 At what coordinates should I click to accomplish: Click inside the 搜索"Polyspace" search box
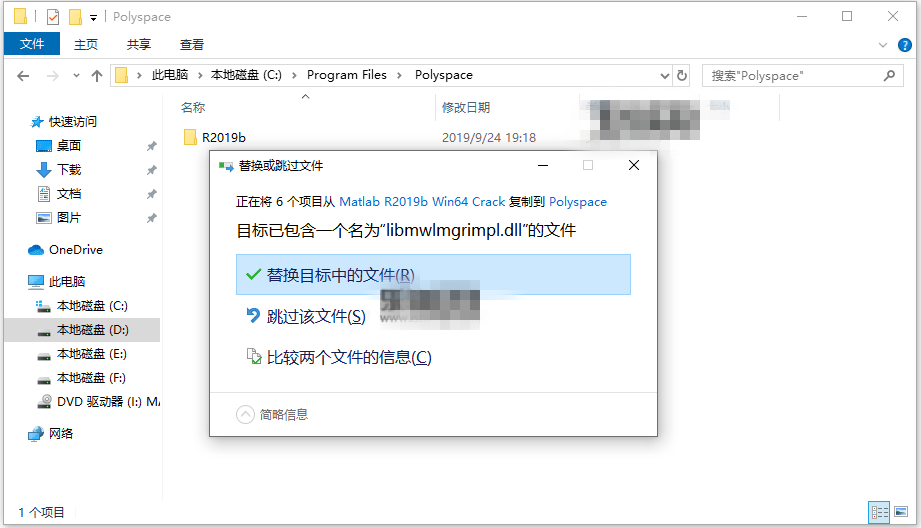(790, 75)
